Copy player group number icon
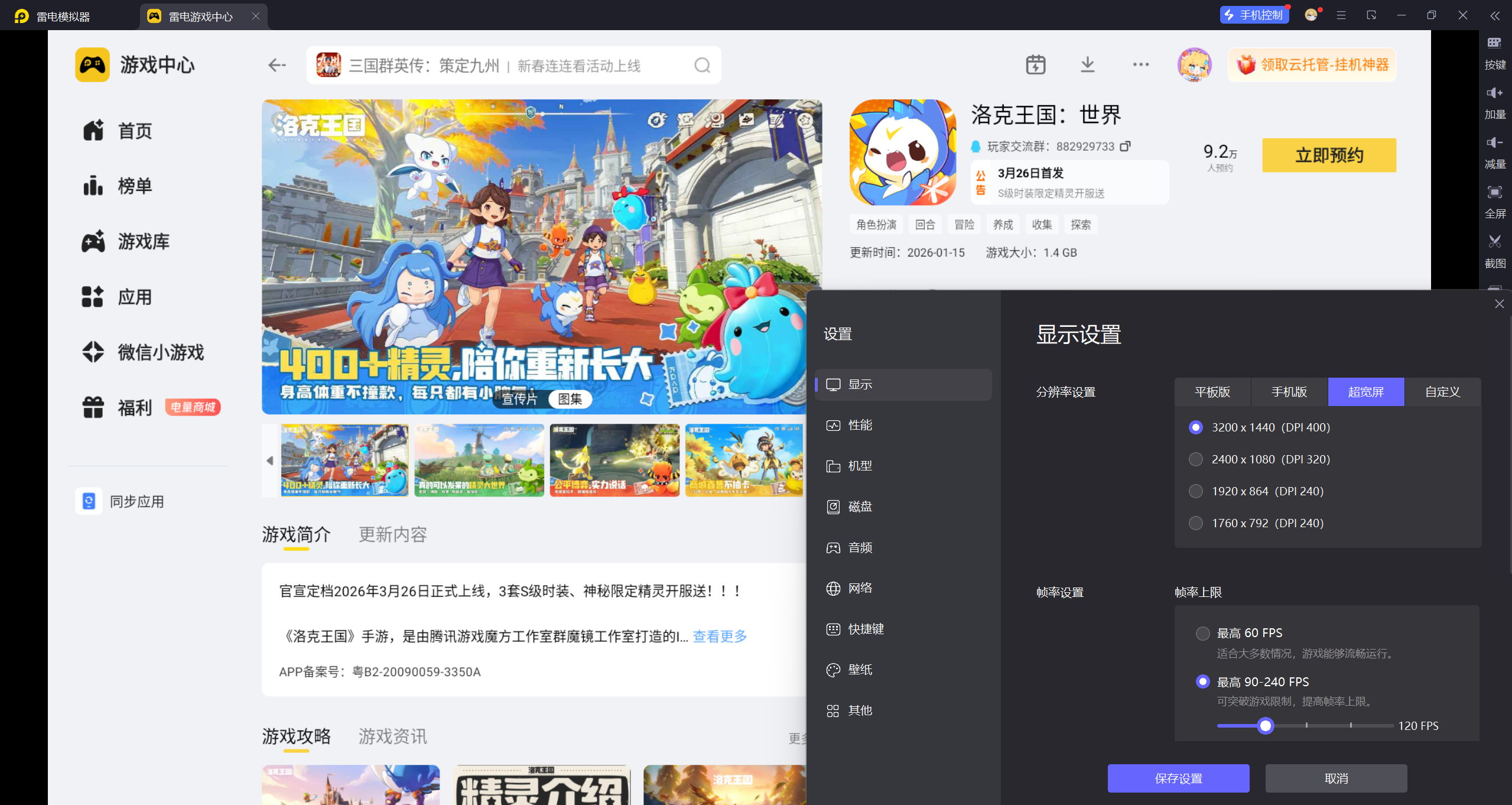The image size is (1512, 805). coord(1125,146)
